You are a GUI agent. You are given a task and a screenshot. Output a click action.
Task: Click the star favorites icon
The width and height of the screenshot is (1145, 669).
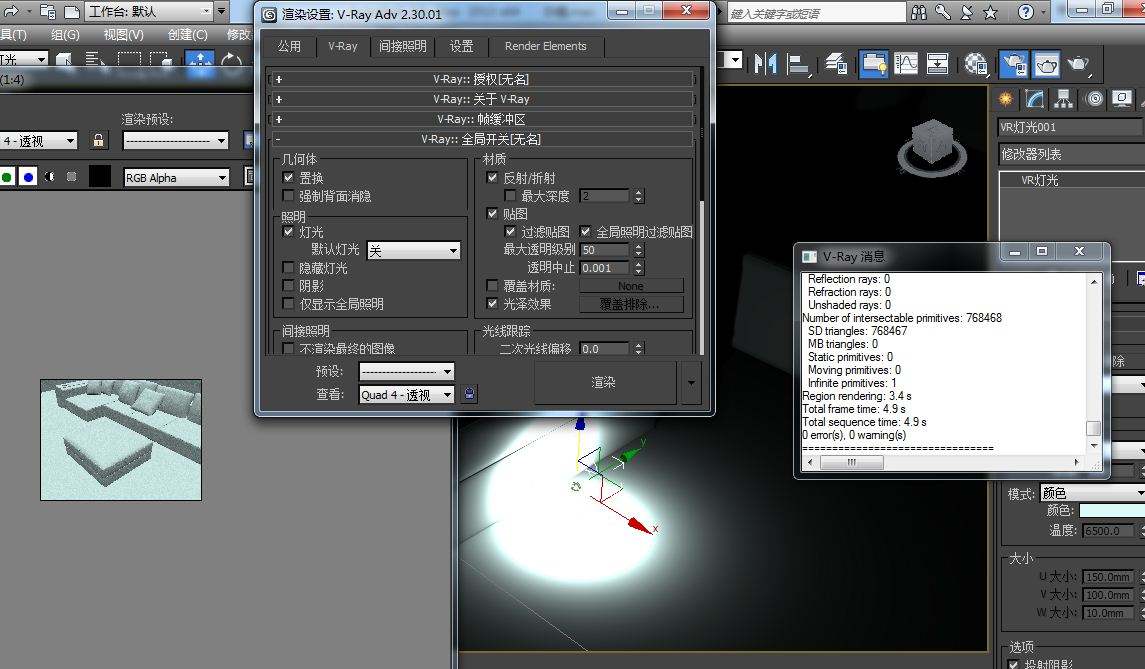[990, 12]
